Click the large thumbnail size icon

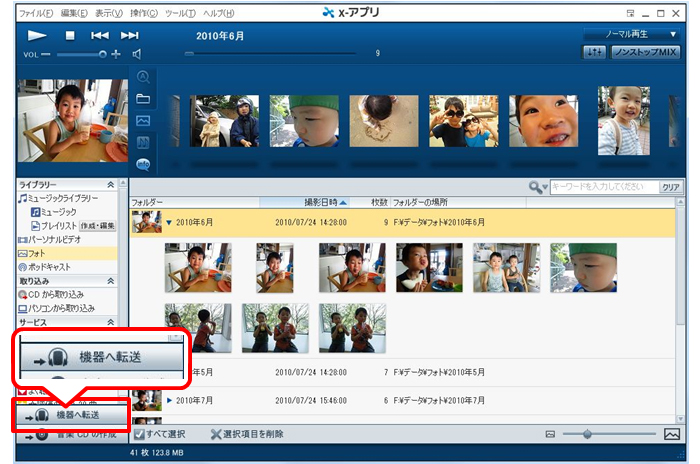[672, 434]
